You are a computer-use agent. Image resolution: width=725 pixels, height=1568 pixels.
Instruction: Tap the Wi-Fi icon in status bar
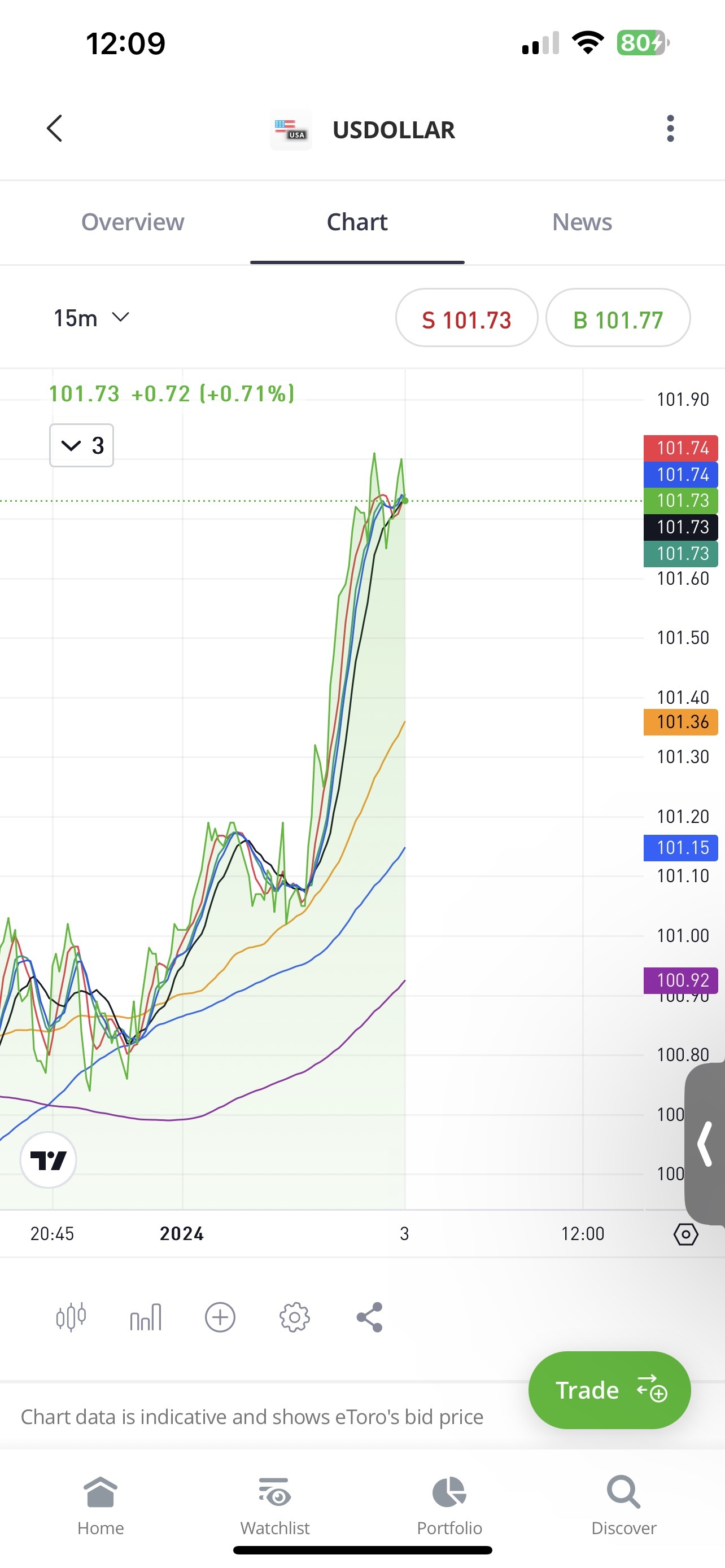(x=587, y=42)
